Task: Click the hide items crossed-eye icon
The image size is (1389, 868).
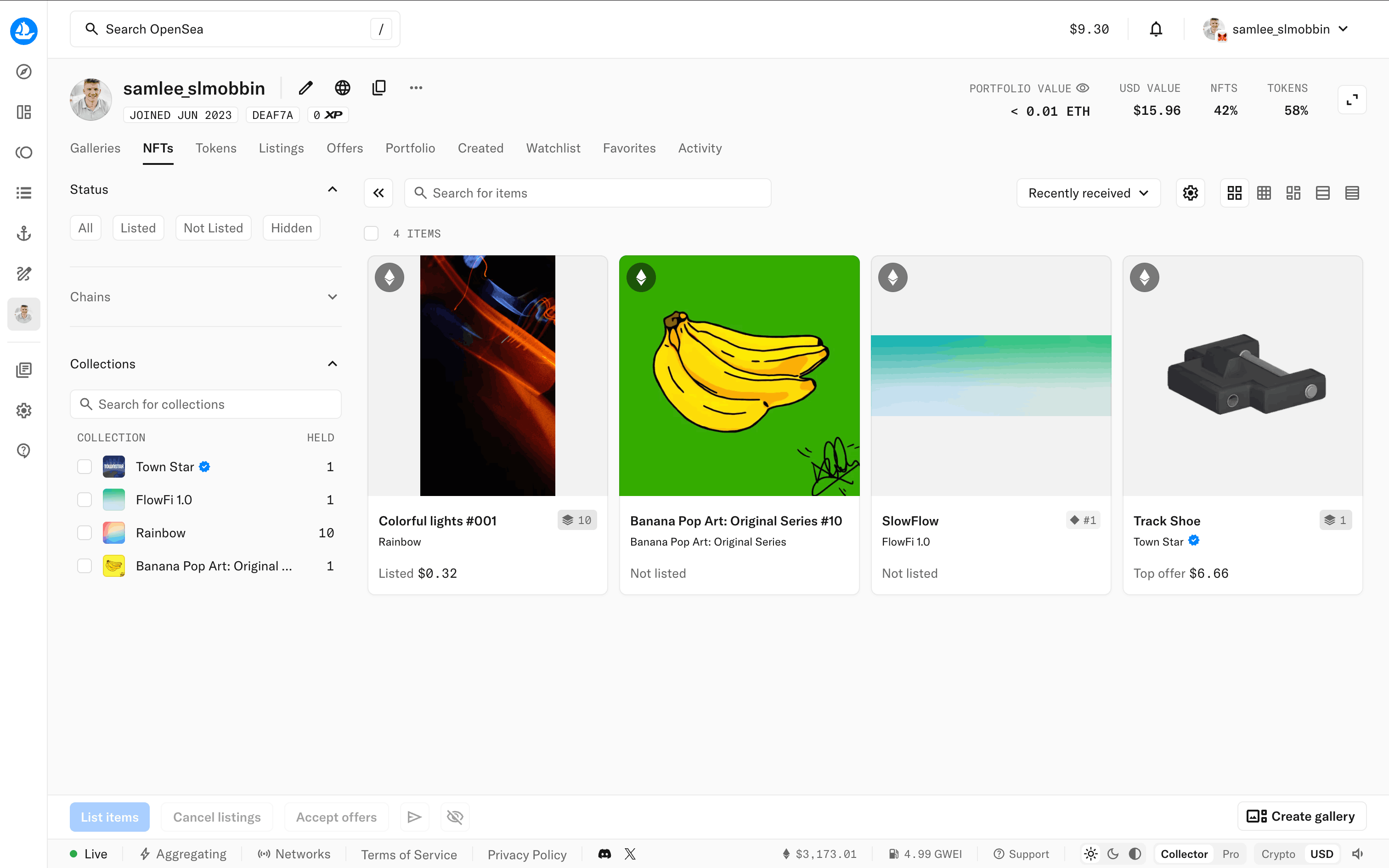Action: [x=455, y=817]
